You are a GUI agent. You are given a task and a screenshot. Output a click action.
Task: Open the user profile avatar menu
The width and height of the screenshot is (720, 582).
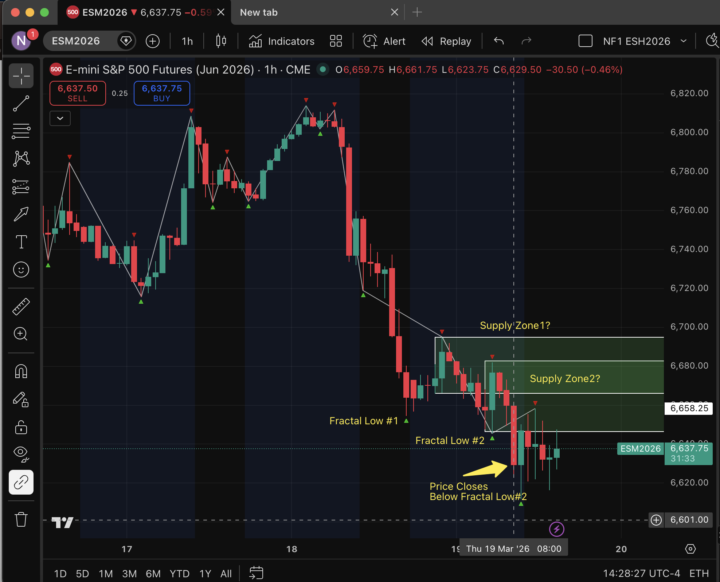(x=21, y=41)
